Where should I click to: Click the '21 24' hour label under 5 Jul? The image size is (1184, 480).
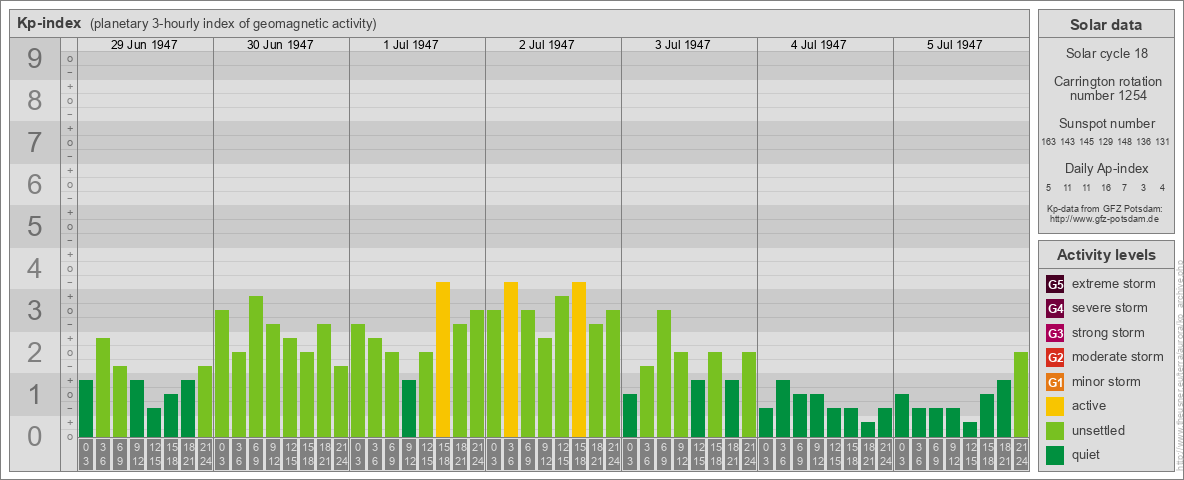point(1021,455)
